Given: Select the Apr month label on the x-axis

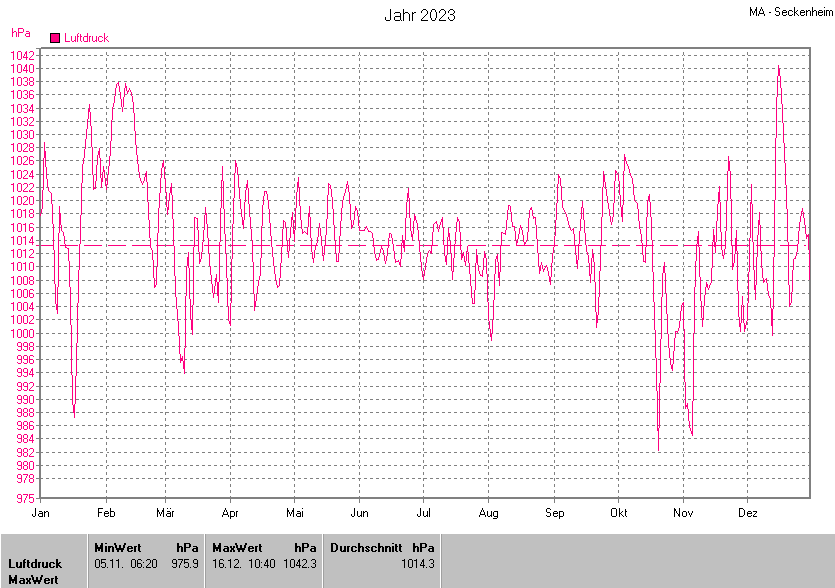Looking at the screenshot, I should coord(230,513).
